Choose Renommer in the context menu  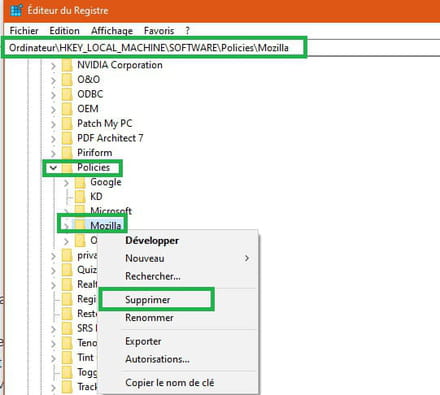click(x=149, y=318)
